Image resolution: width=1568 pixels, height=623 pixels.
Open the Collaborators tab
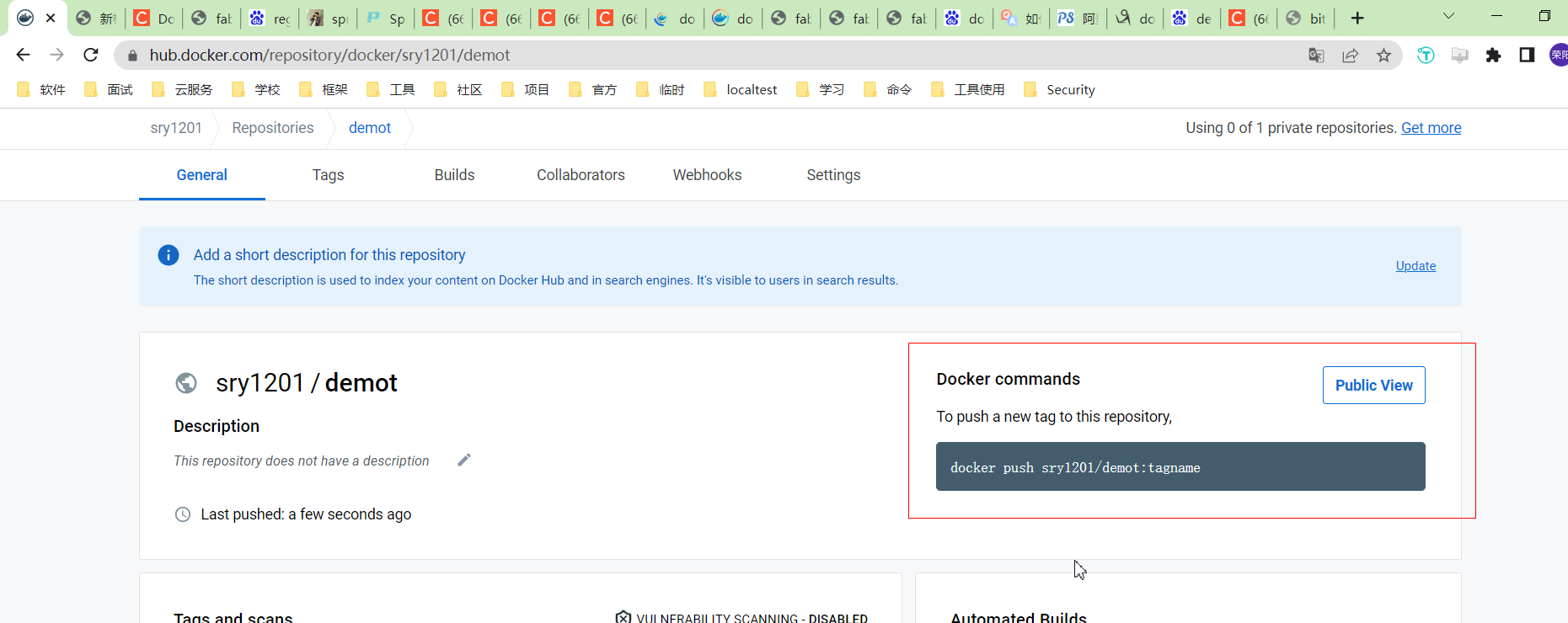tap(581, 175)
